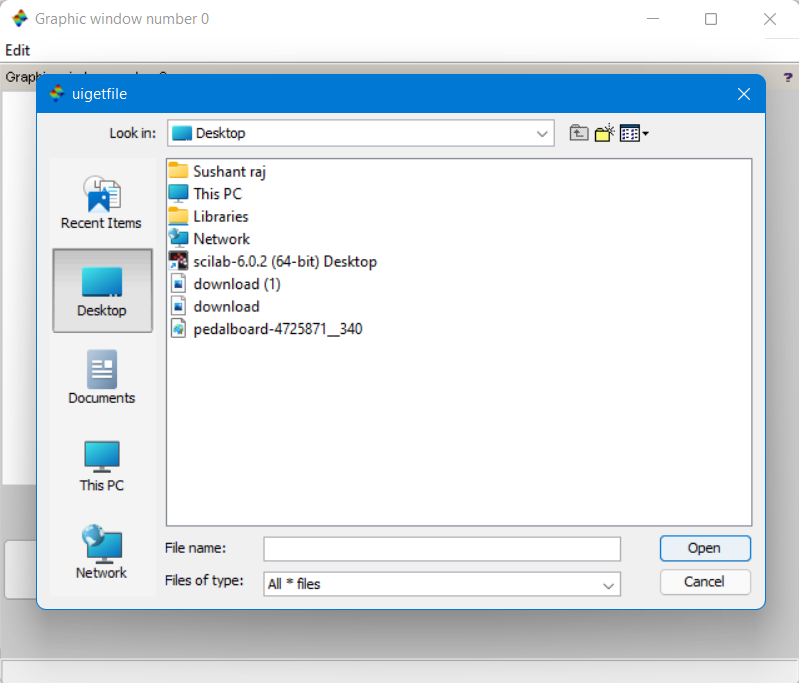Expand the Look in folder dropdown

click(x=542, y=134)
